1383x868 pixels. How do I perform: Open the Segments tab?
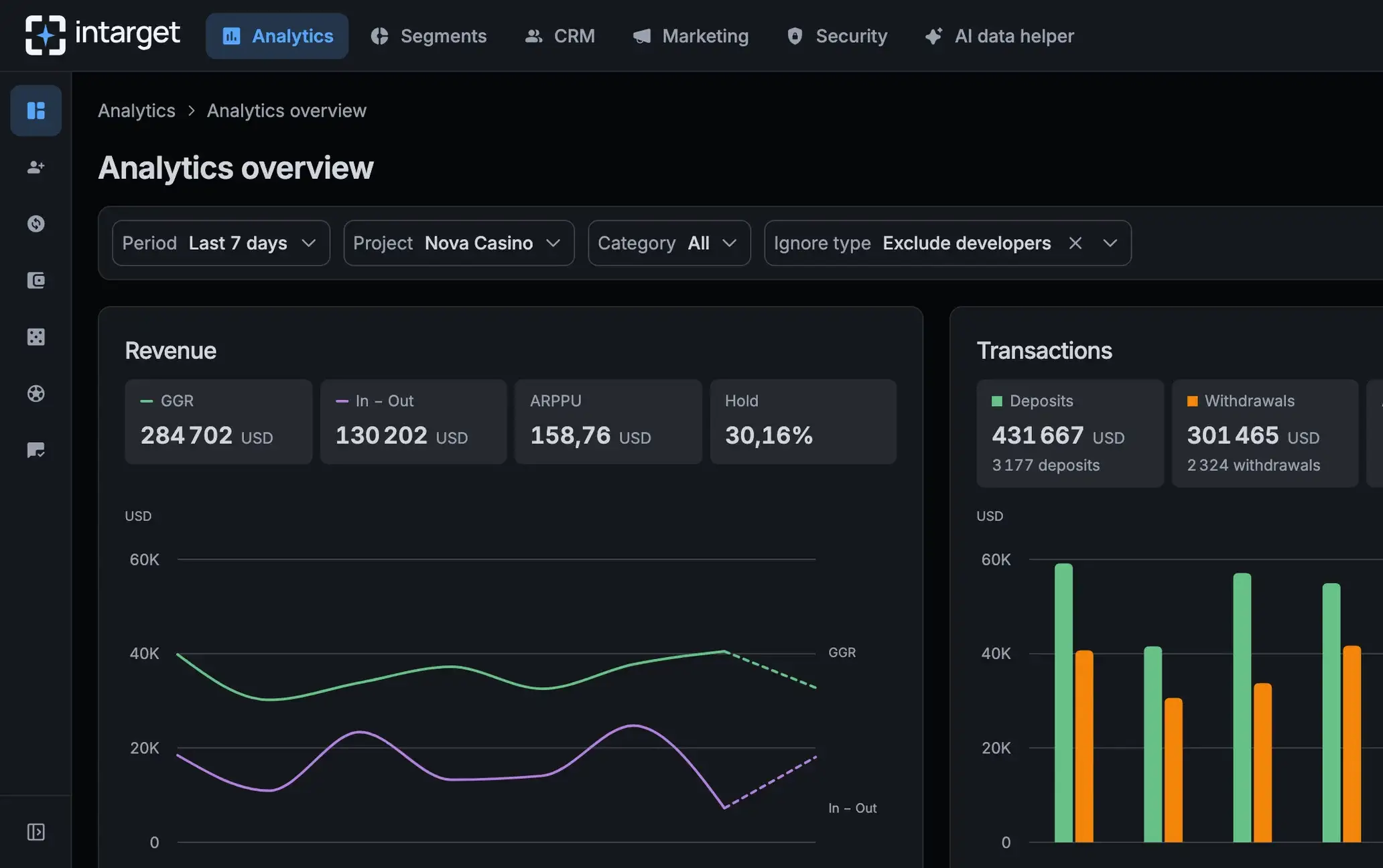tap(429, 35)
